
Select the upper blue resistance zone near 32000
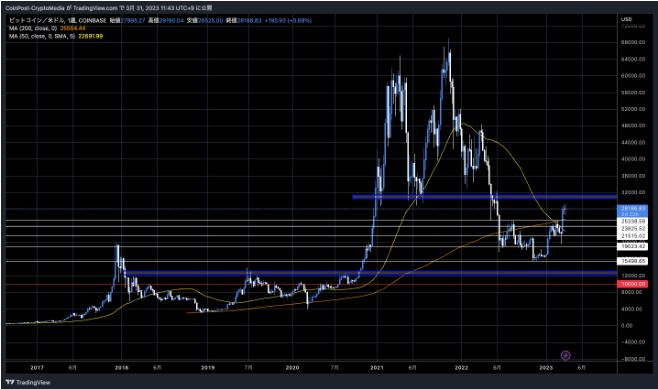pos(485,197)
